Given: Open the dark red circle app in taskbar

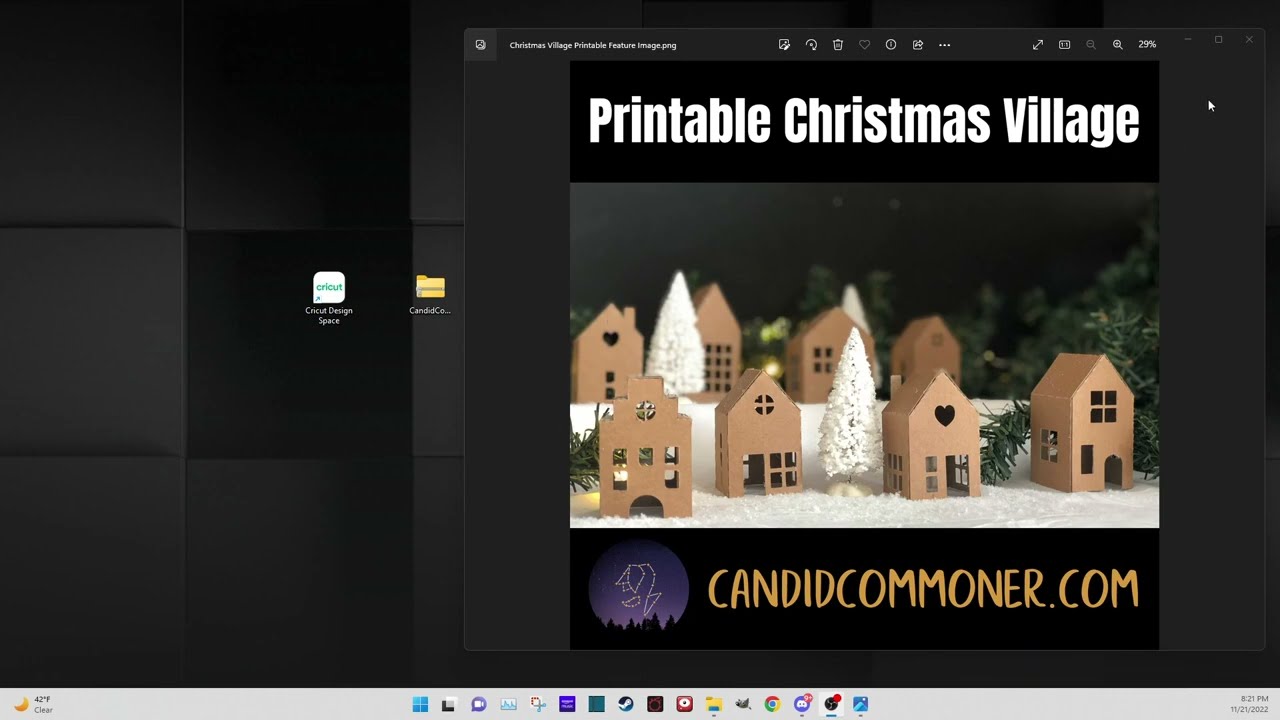Looking at the screenshot, I should point(655,704).
